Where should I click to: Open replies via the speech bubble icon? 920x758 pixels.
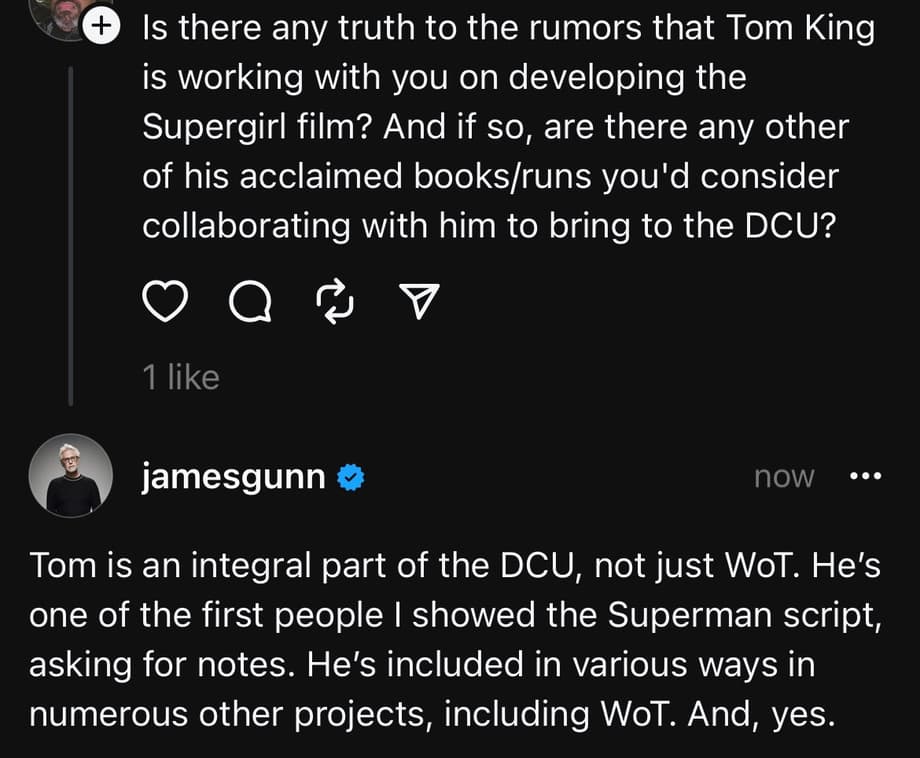click(x=251, y=299)
